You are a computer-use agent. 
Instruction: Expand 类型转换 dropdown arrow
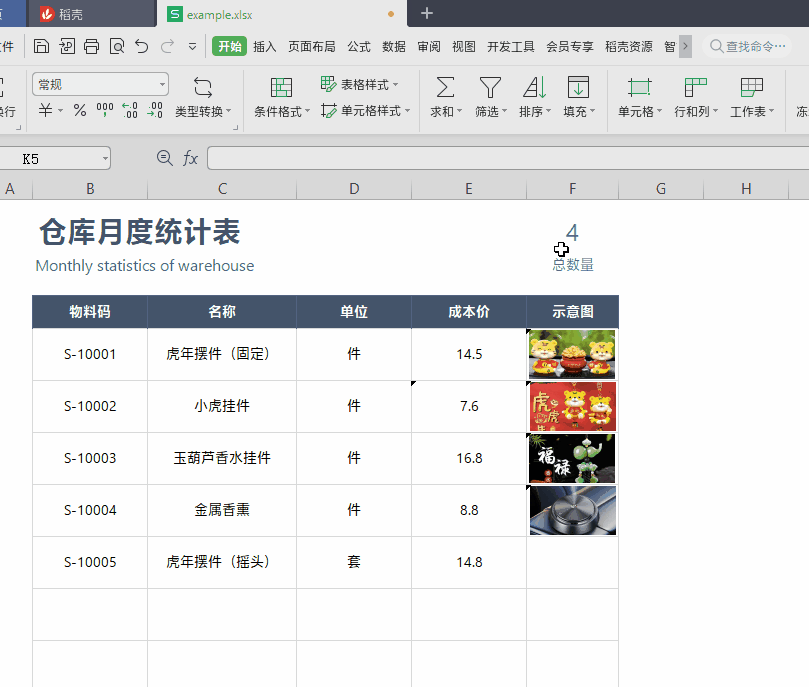point(229,111)
